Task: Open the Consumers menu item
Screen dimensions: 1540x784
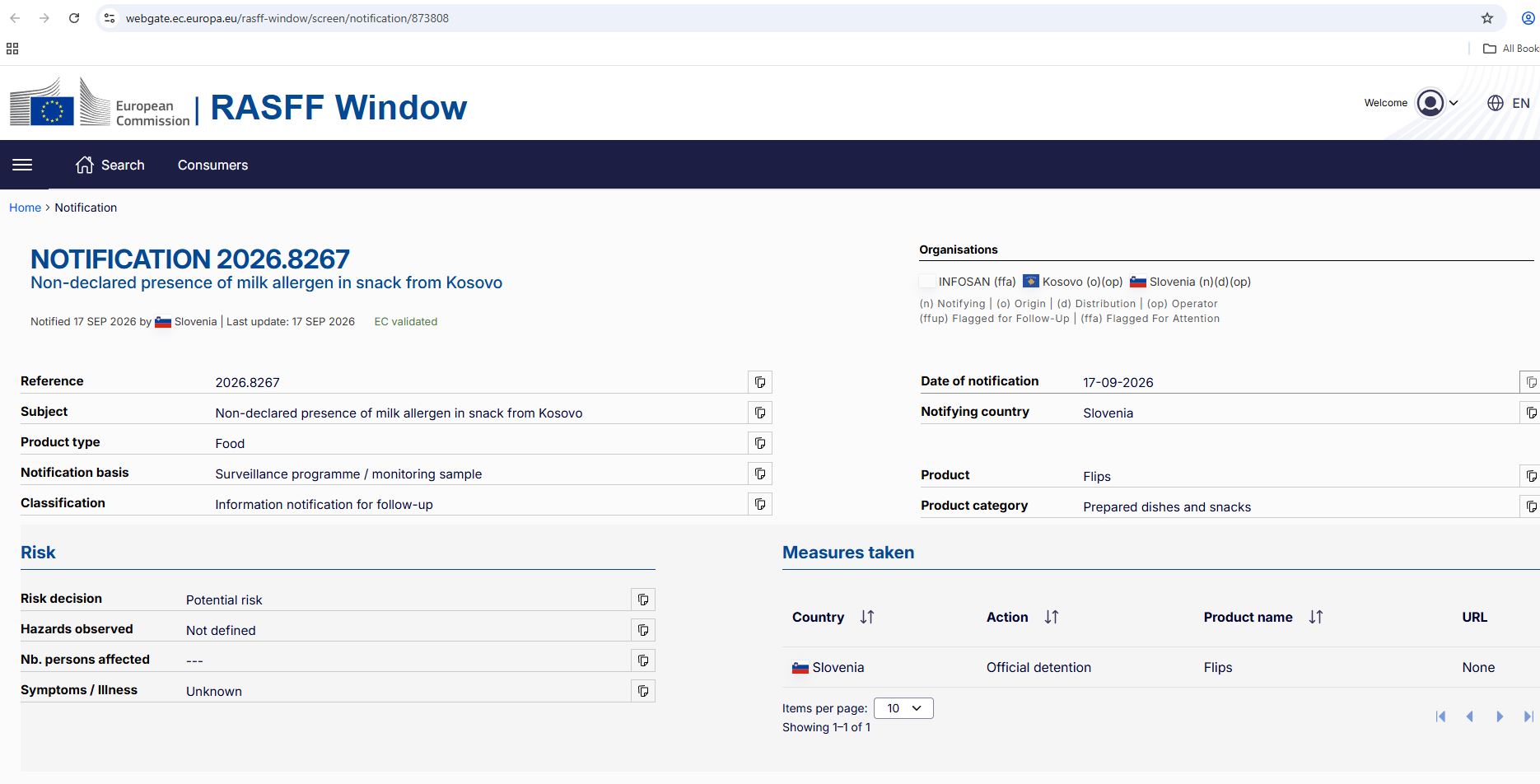Action: tap(212, 165)
